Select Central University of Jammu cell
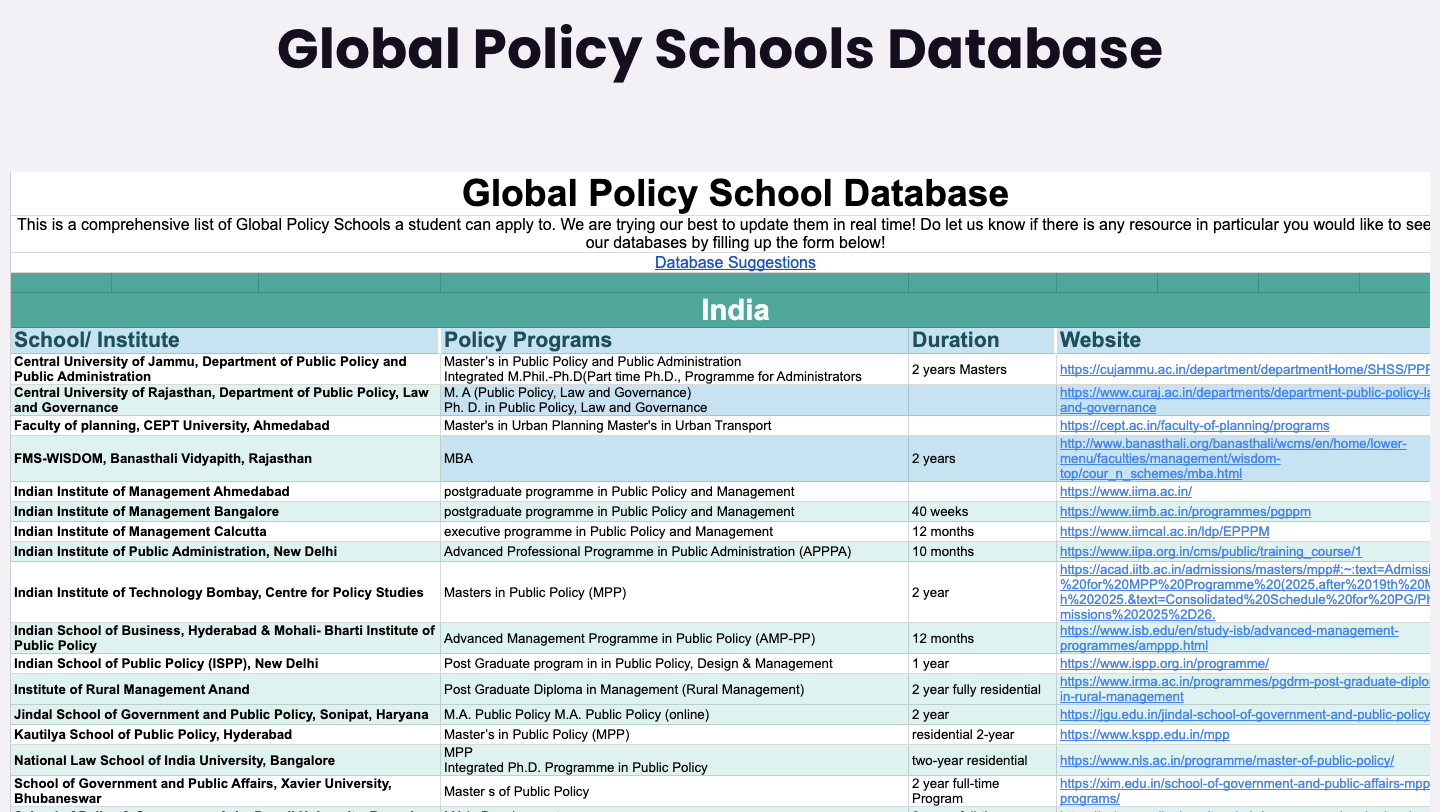The width and height of the screenshot is (1440, 812). coord(226,369)
